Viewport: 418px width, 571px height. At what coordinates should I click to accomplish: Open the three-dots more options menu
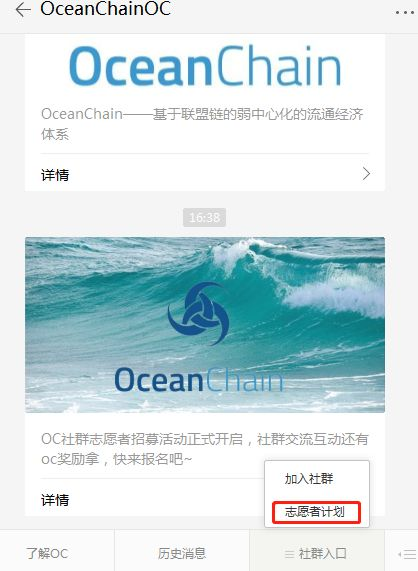click(405, 13)
